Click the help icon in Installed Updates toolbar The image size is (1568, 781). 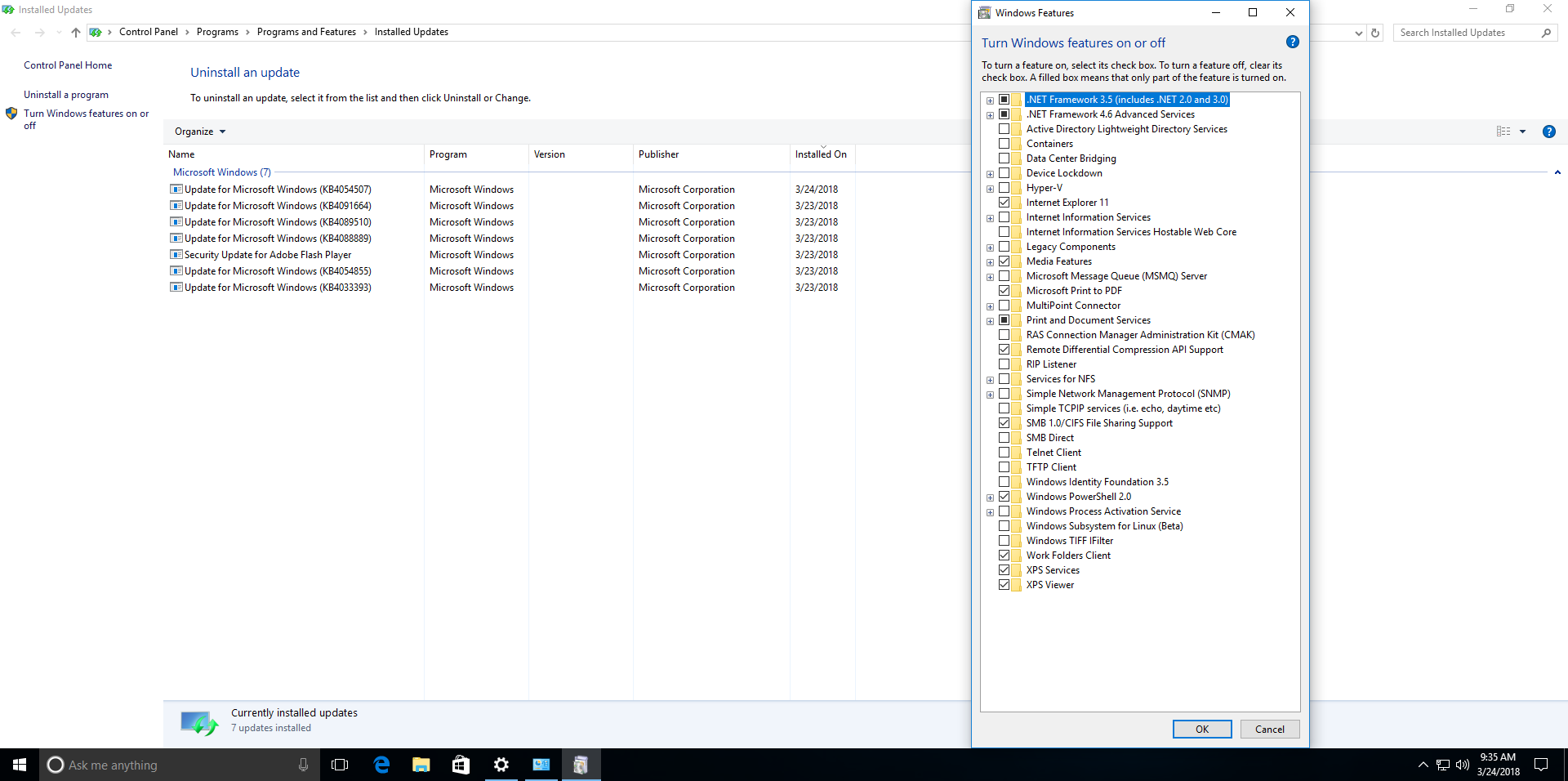click(x=1548, y=132)
